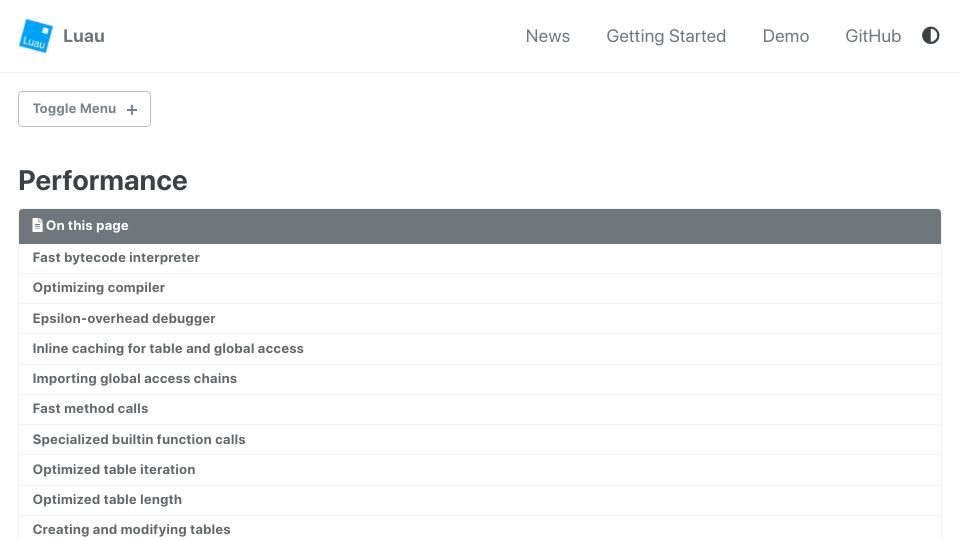960x540 pixels.
Task: Toggle the dark/light theme icon
Action: click(x=930, y=36)
